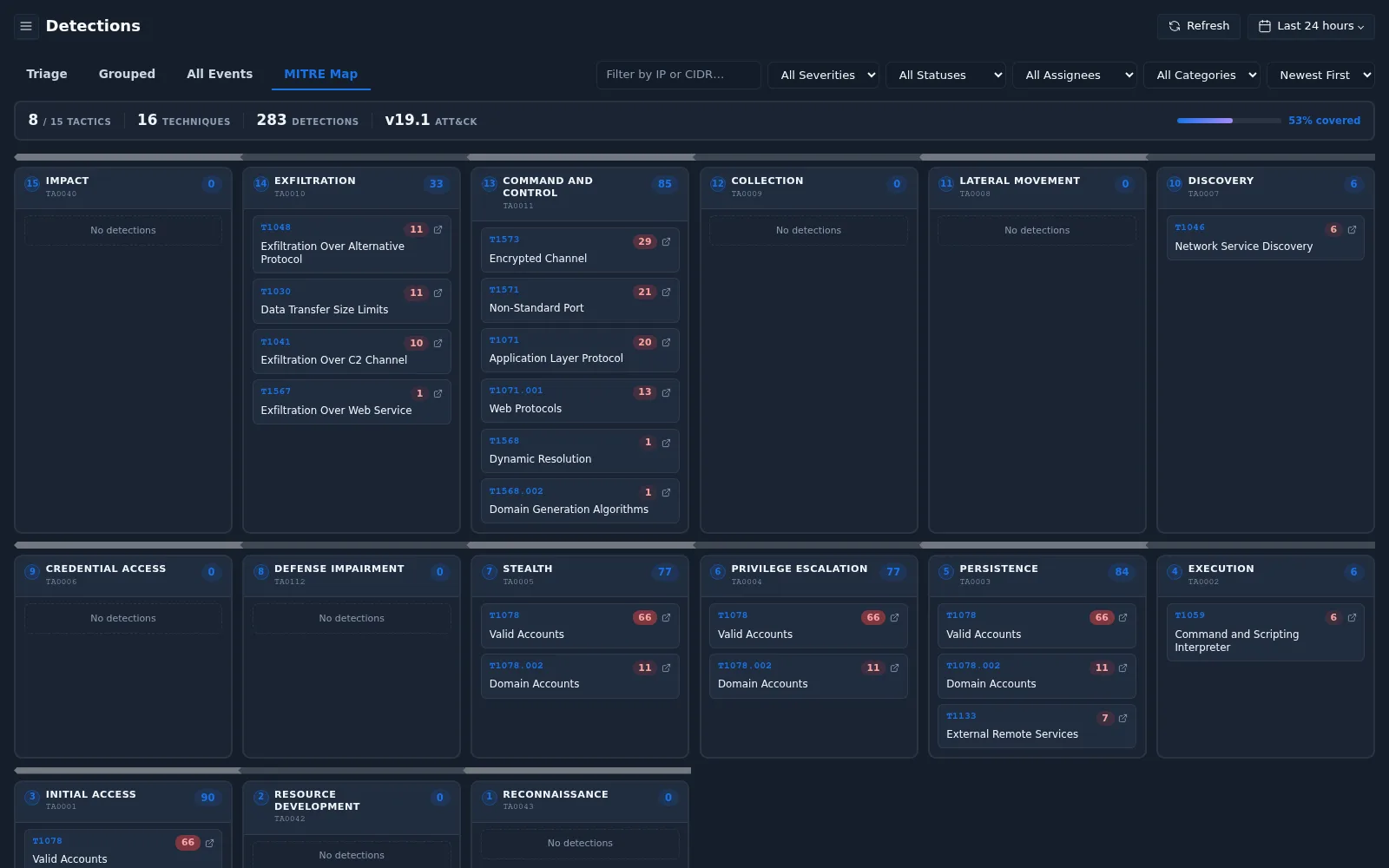Switch to the Triage tab

coord(47,74)
